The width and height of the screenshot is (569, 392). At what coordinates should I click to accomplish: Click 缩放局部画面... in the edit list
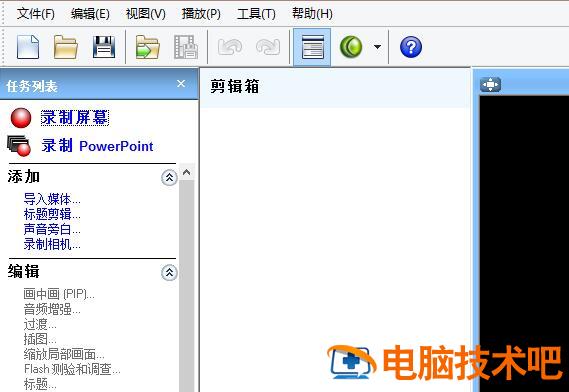(x=64, y=354)
